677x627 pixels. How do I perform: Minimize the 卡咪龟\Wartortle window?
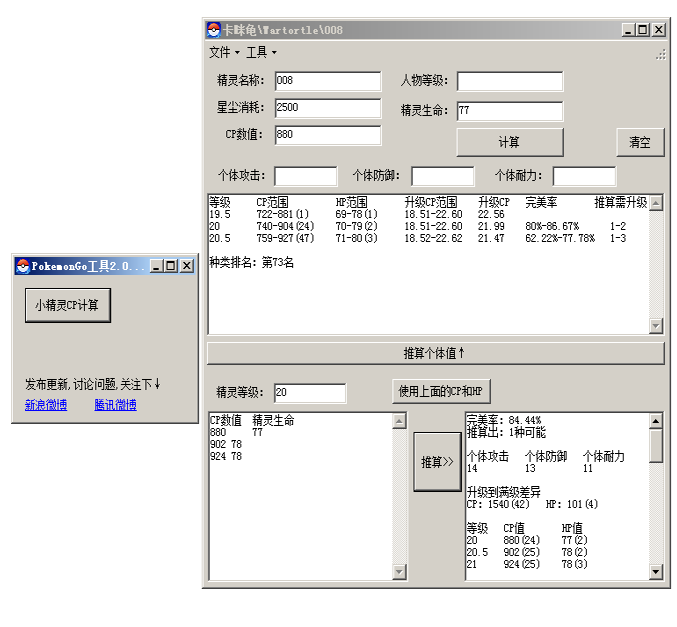point(628,30)
